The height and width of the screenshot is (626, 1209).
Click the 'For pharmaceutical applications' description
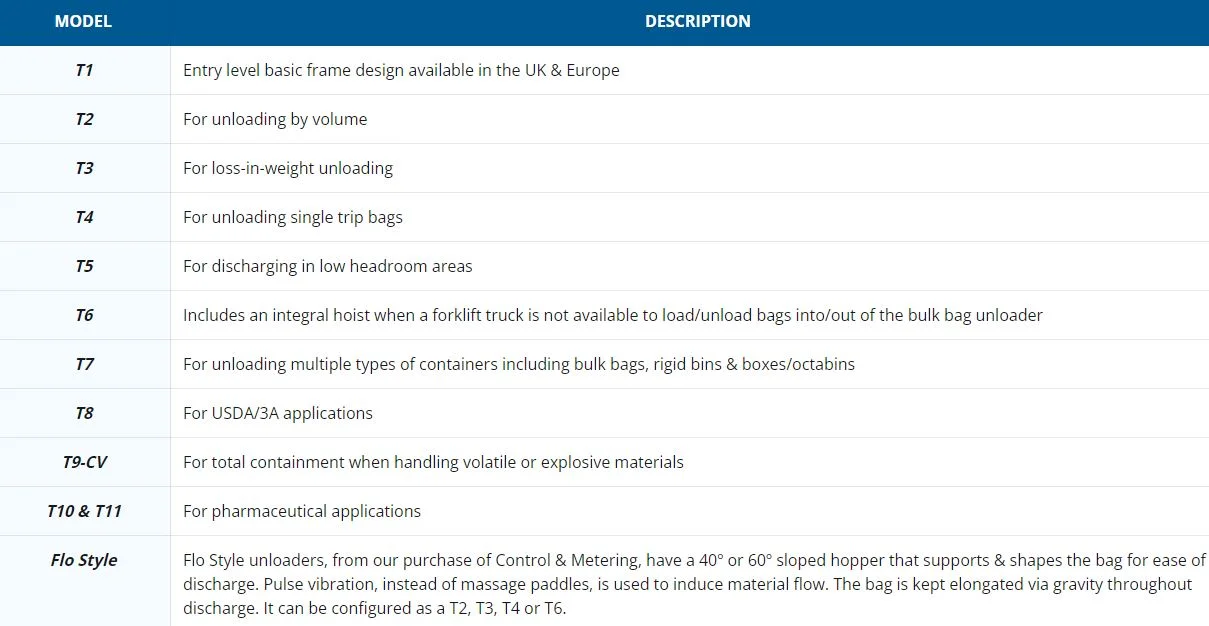click(302, 511)
